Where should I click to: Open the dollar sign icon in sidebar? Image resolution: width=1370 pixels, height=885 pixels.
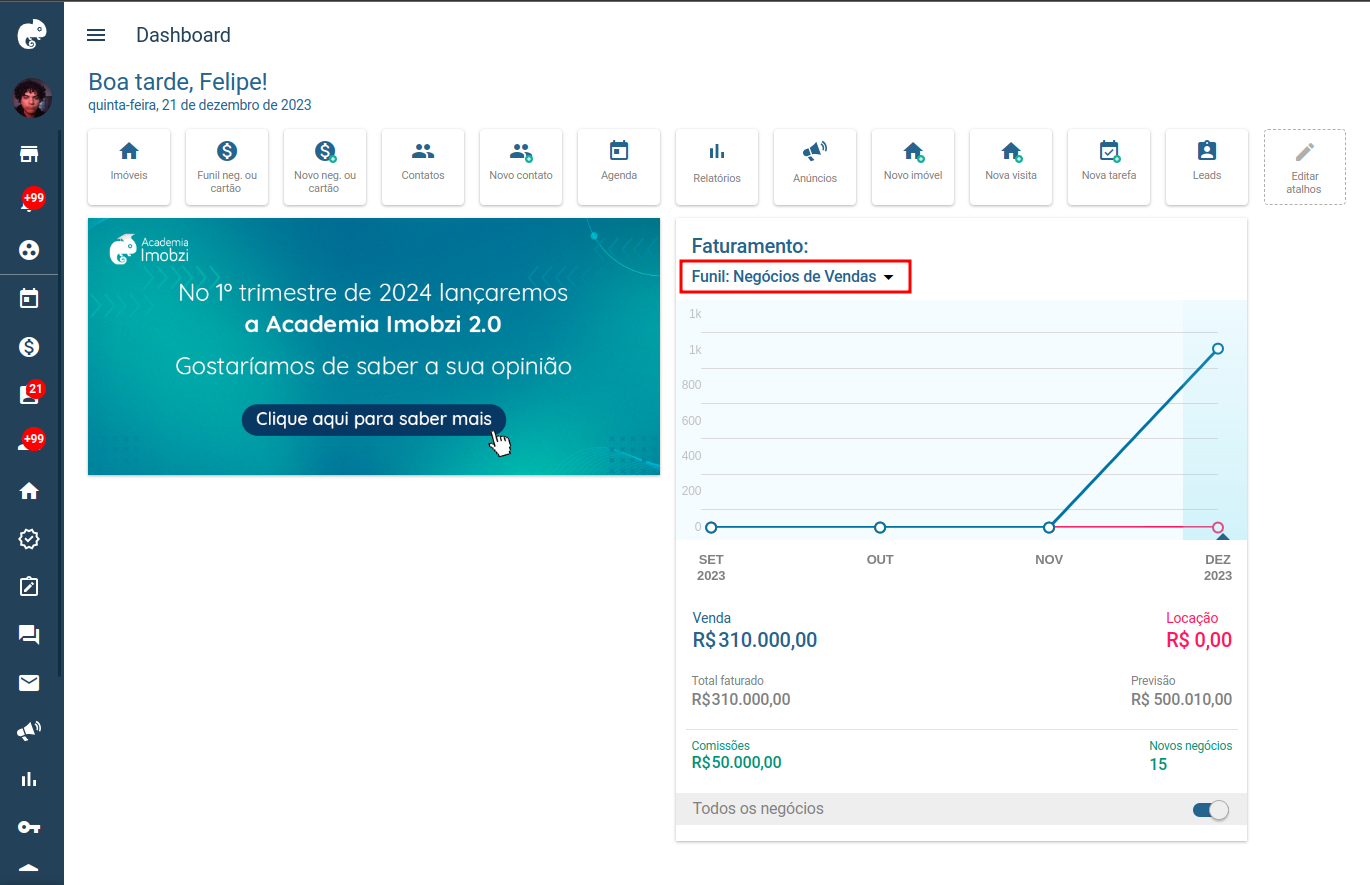pyautogui.click(x=29, y=347)
